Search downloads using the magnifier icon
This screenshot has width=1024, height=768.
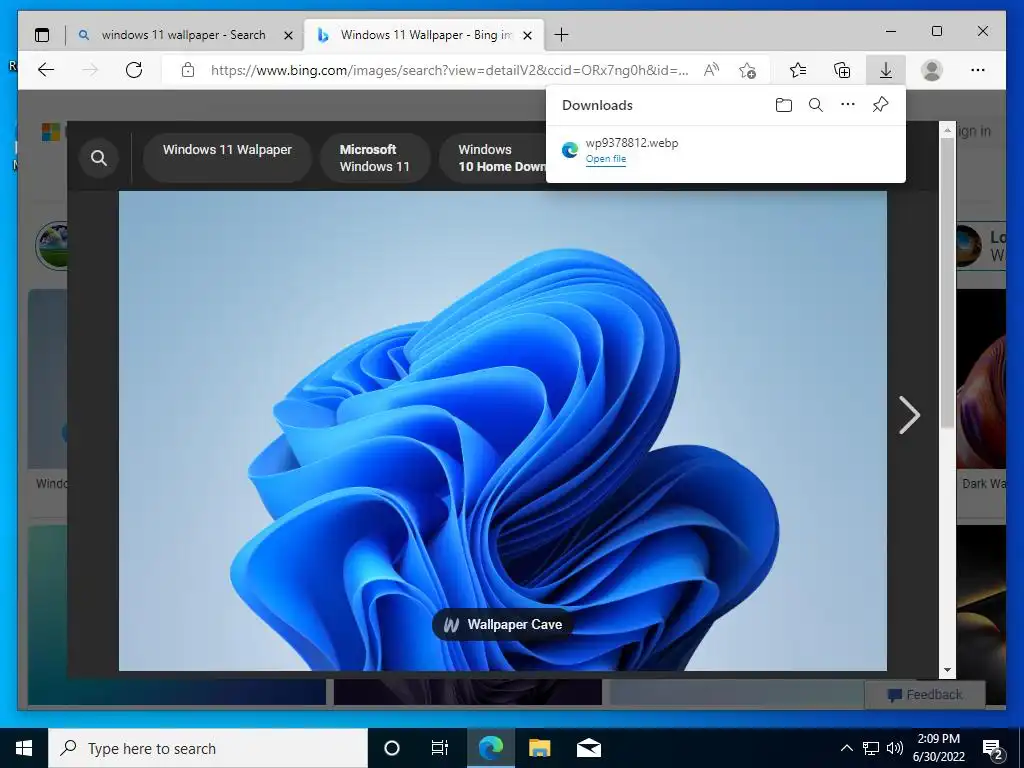tap(816, 104)
